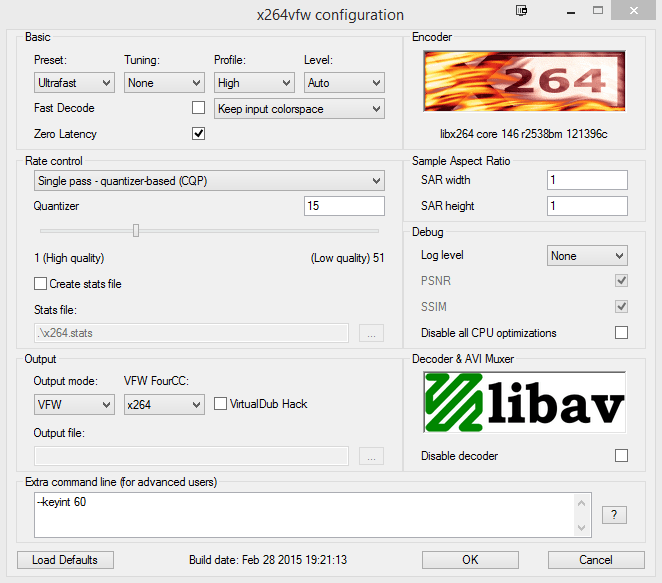Open the Level dropdown set to Auto

(344, 83)
